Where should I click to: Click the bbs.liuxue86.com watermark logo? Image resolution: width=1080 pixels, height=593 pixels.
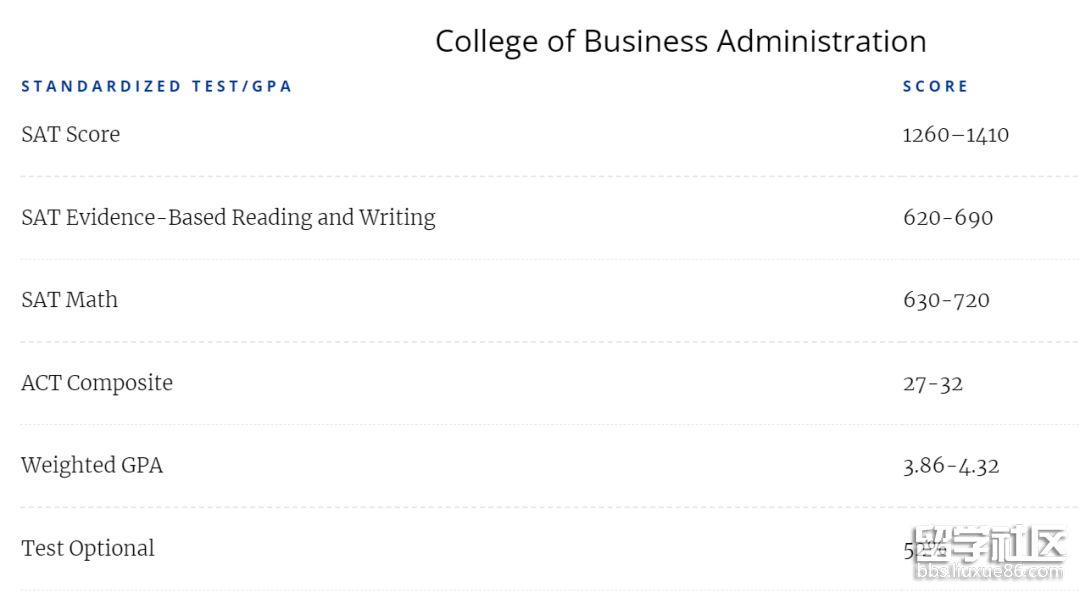[989, 553]
